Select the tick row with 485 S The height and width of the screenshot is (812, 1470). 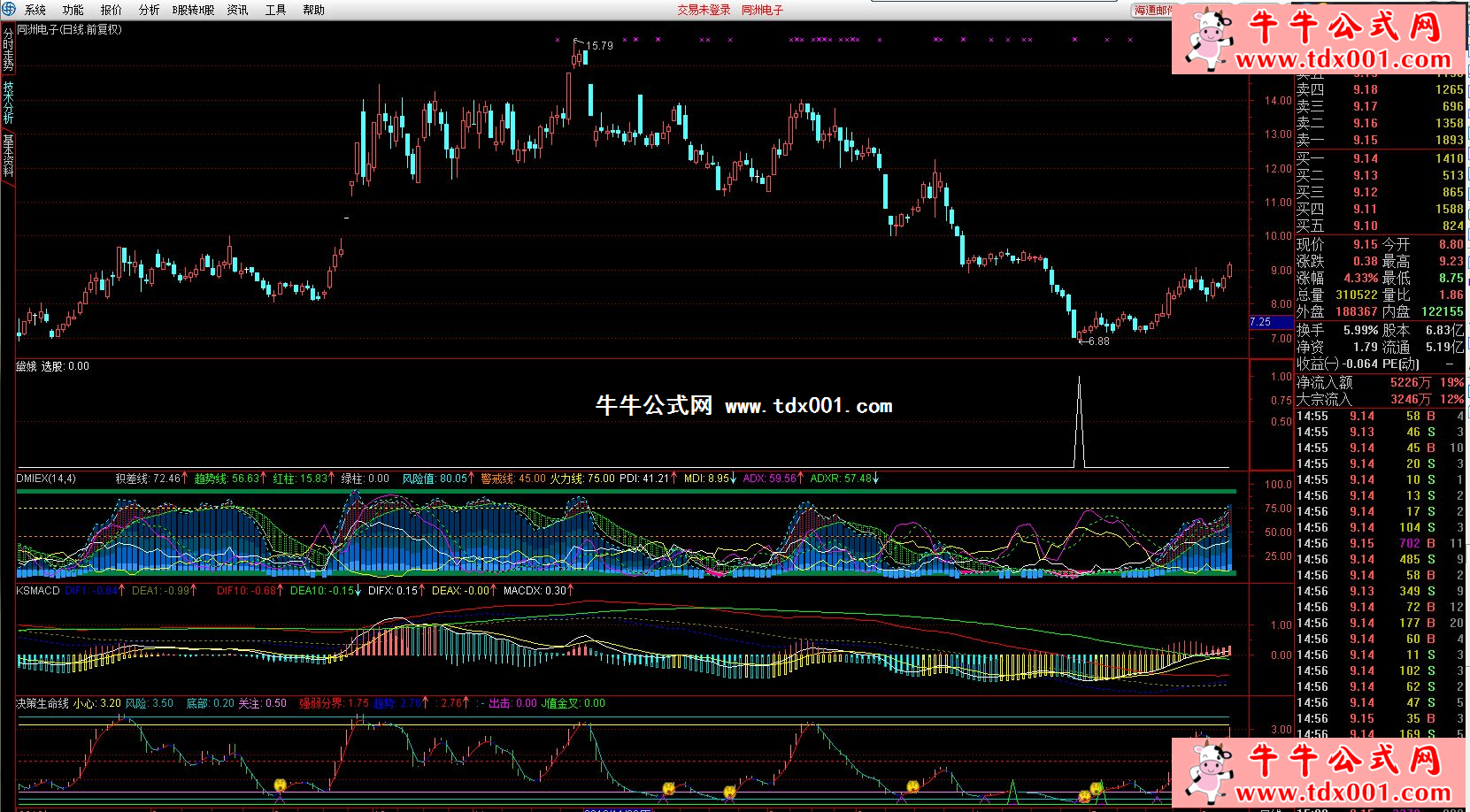1379,559
